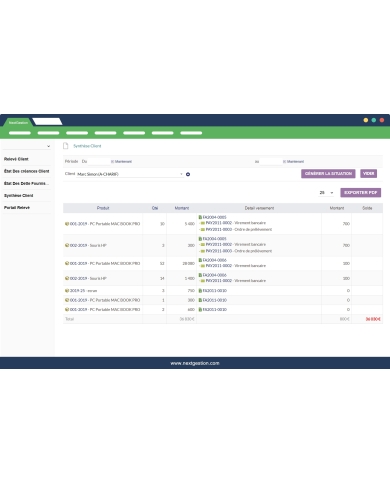Click product icon of MAC BOOK PRO row with amount 600
390x484 pixels.
[x=67, y=310]
